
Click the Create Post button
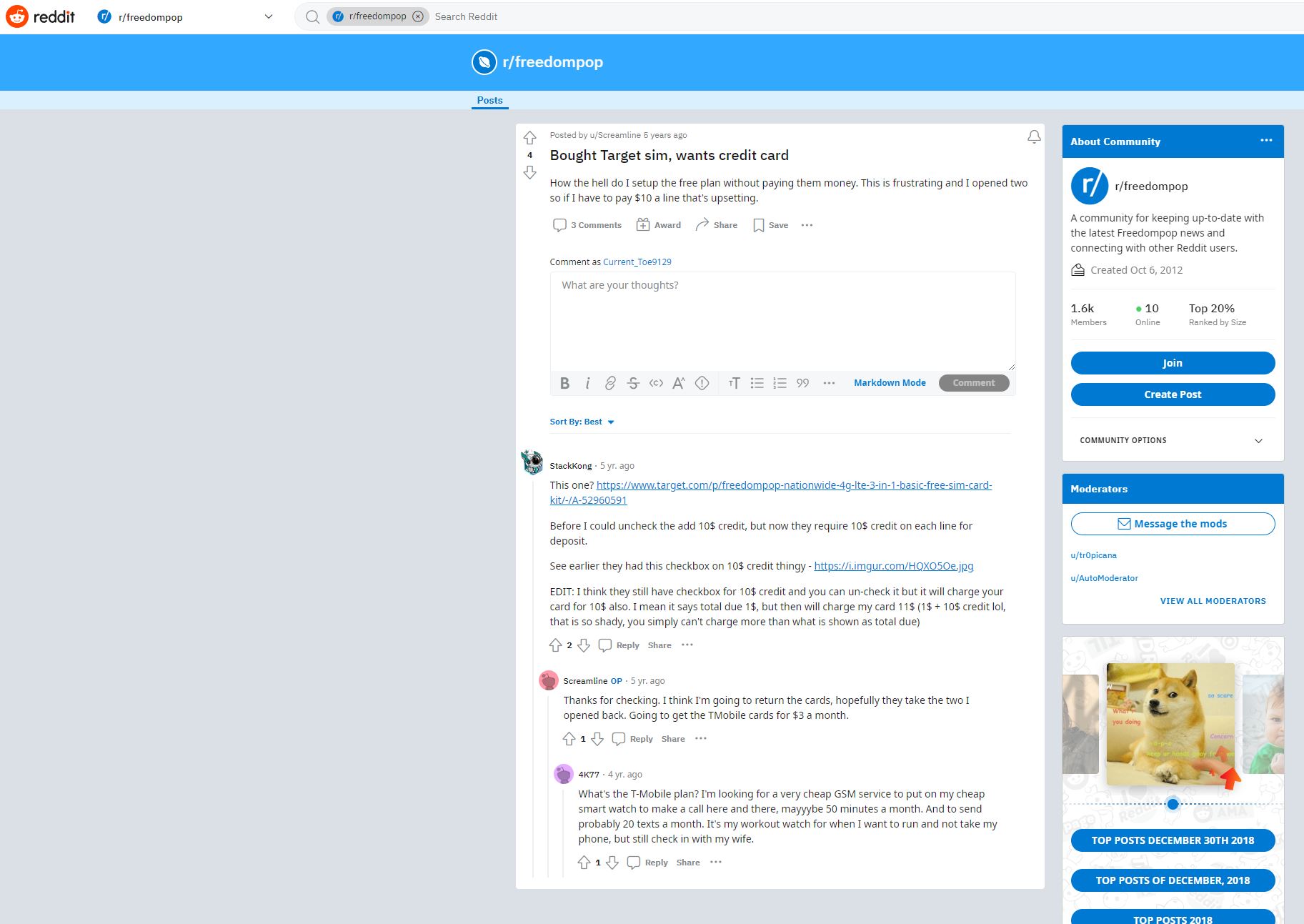pos(1173,394)
